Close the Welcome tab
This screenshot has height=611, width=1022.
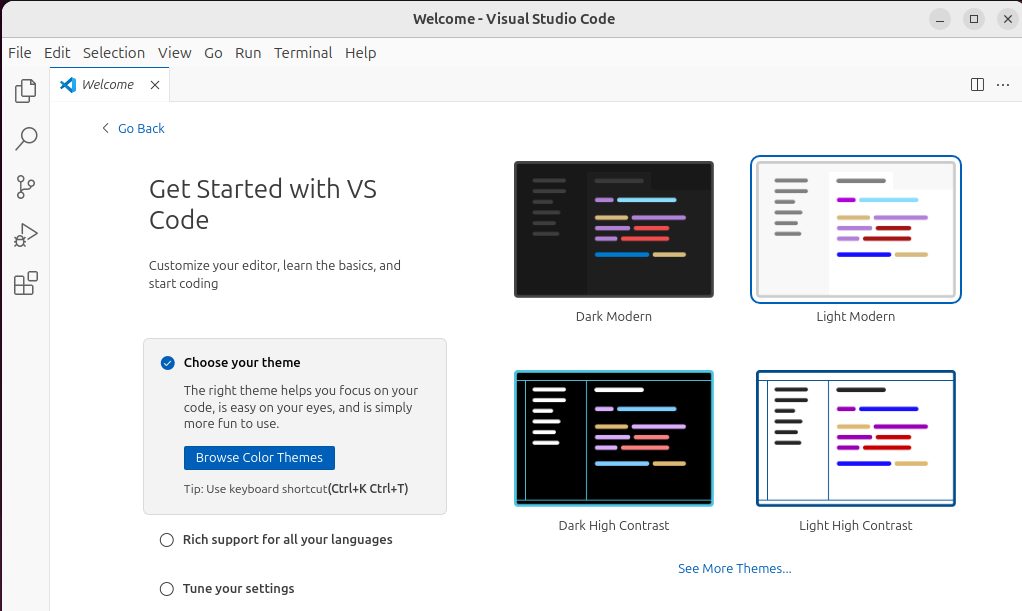click(x=154, y=85)
